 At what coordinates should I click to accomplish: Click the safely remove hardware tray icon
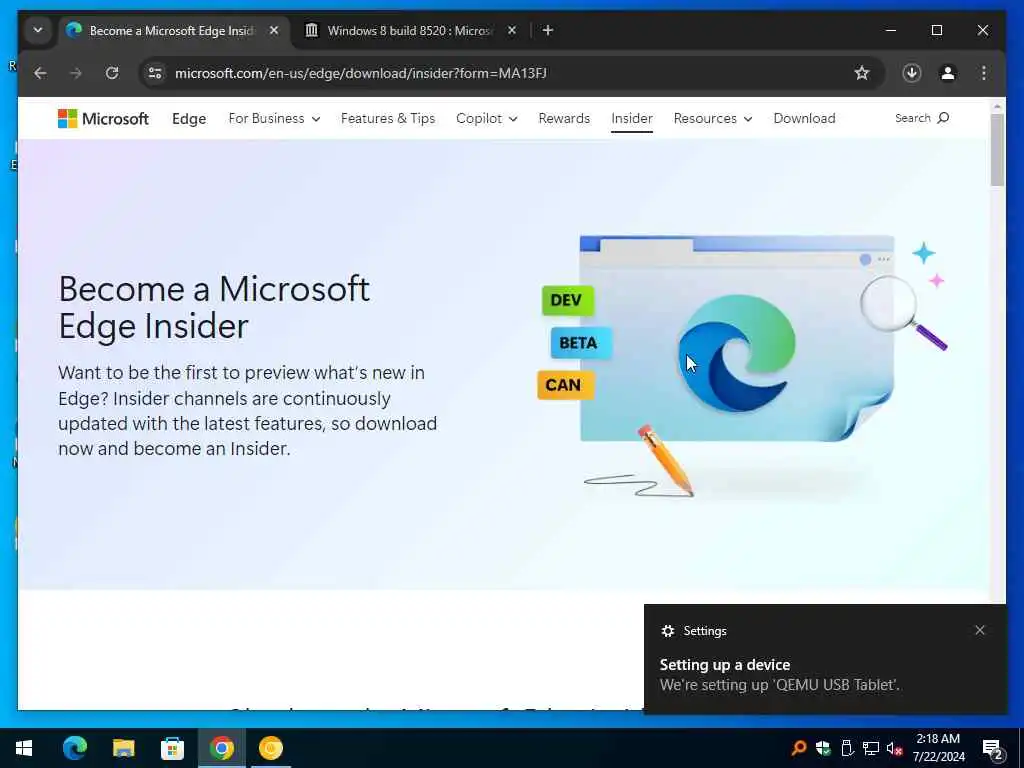click(x=847, y=748)
